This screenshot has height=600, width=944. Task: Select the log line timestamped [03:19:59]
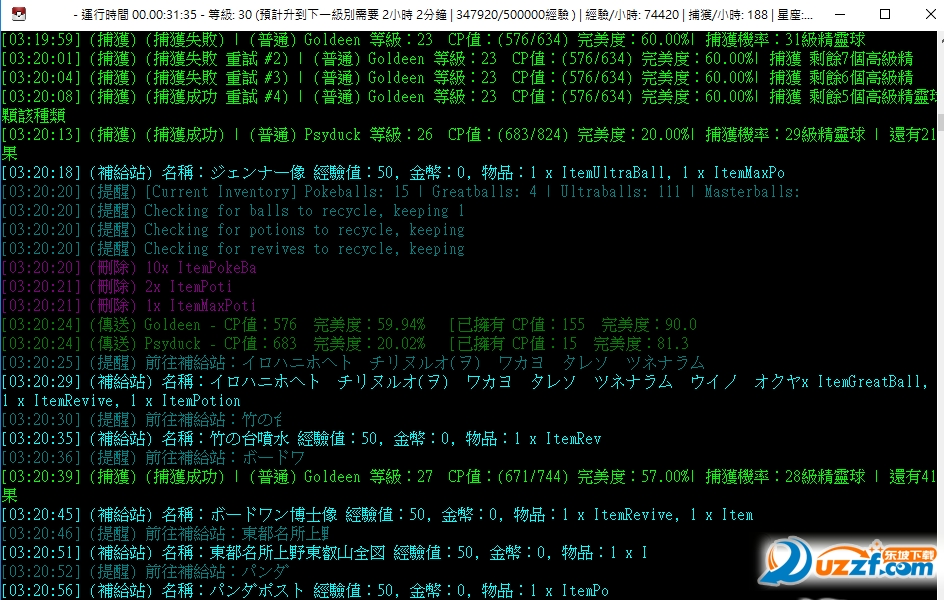[433, 40]
